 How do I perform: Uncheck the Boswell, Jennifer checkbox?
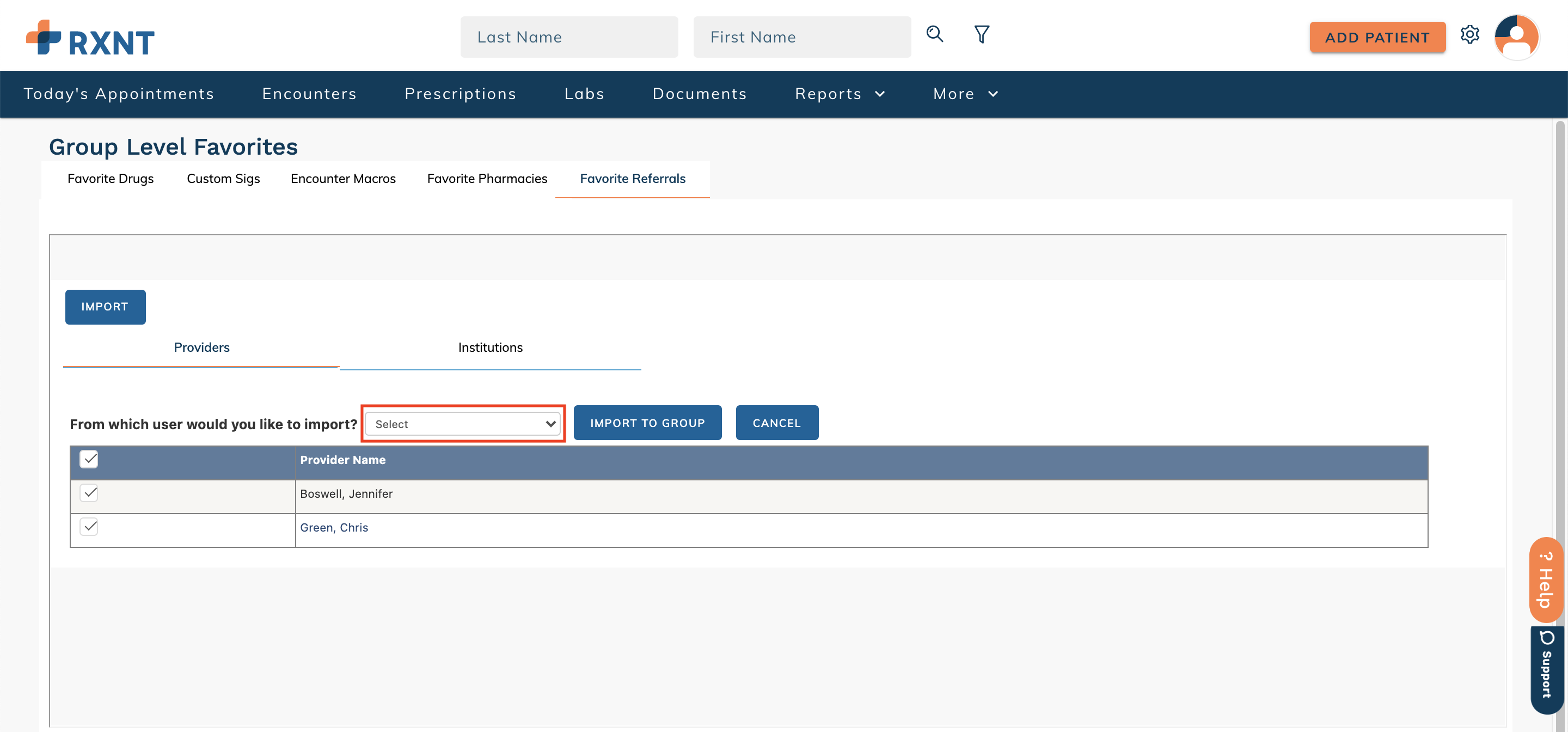click(89, 493)
